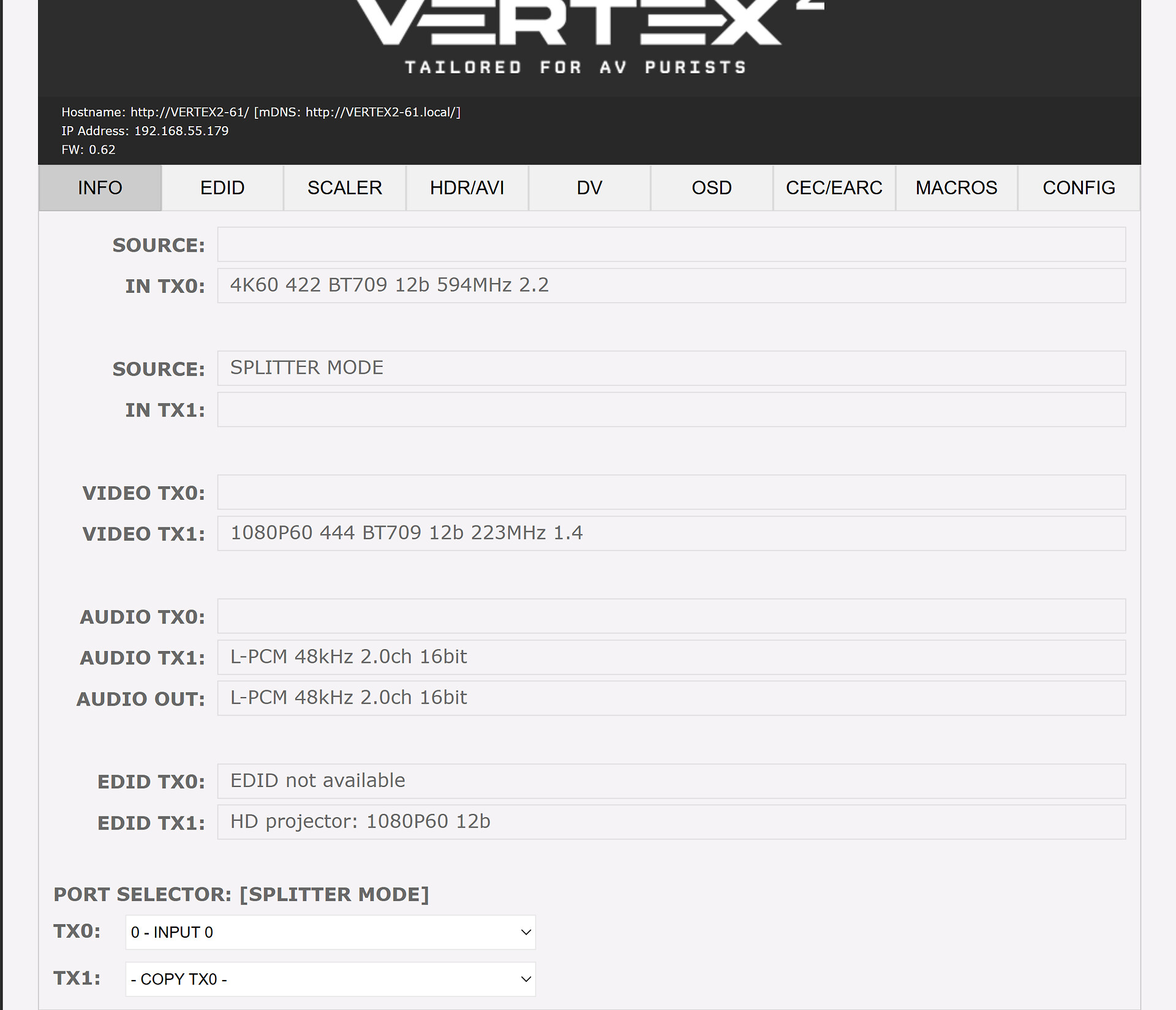
Task: Click the EDID TX1 HD projector field
Action: click(x=671, y=822)
